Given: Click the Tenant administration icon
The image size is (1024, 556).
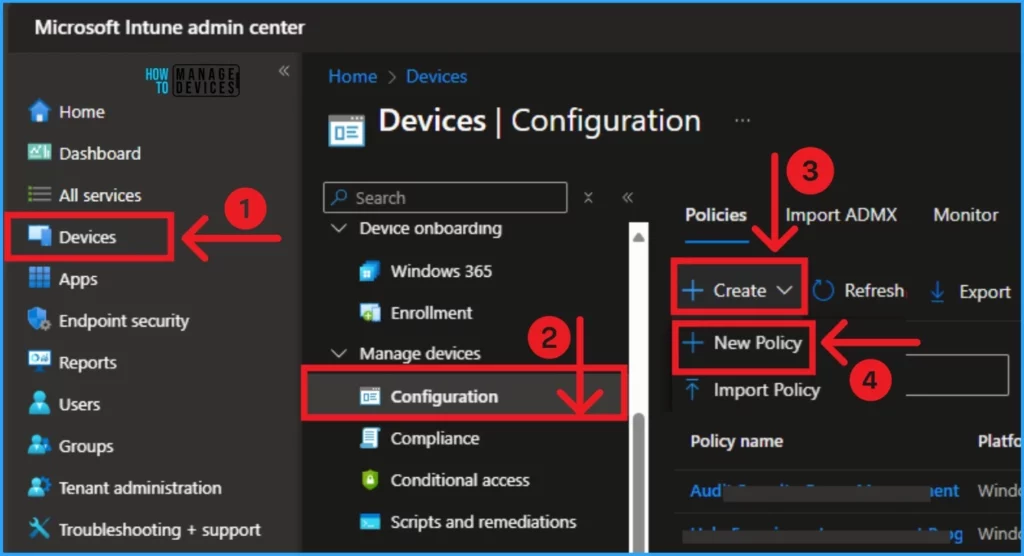Looking at the screenshot, I should point(39,487).
